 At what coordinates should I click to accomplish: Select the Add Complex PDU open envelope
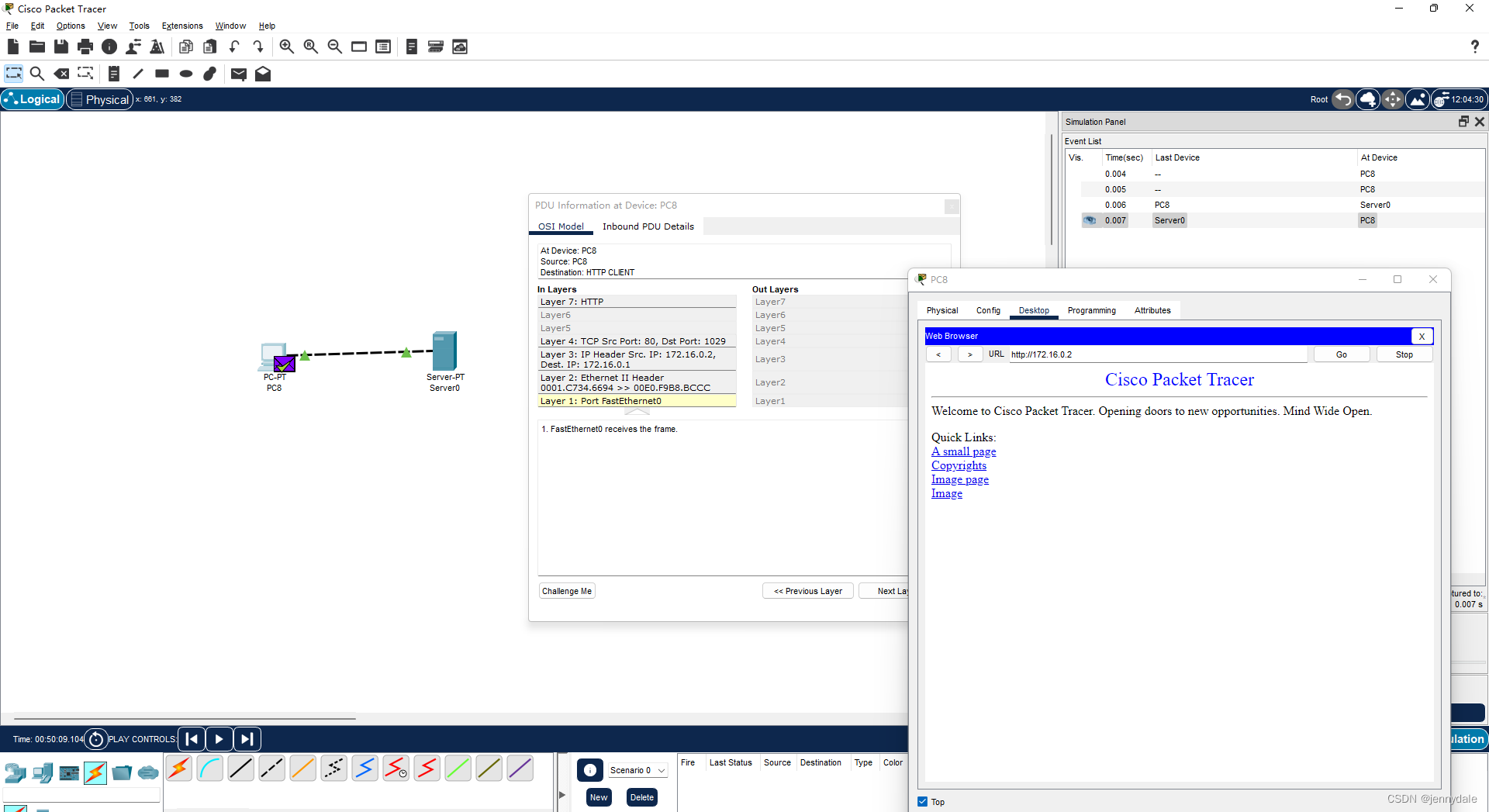pos(263,74)
